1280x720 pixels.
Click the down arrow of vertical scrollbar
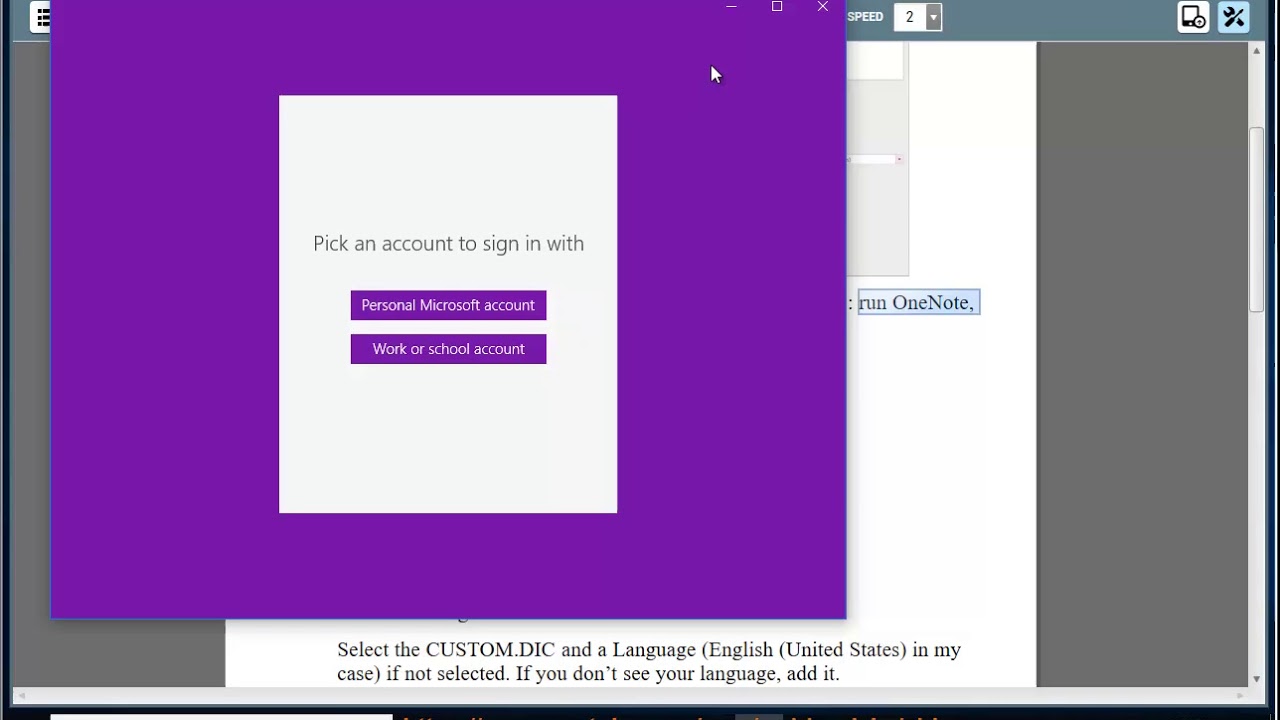click(1257, 680)
